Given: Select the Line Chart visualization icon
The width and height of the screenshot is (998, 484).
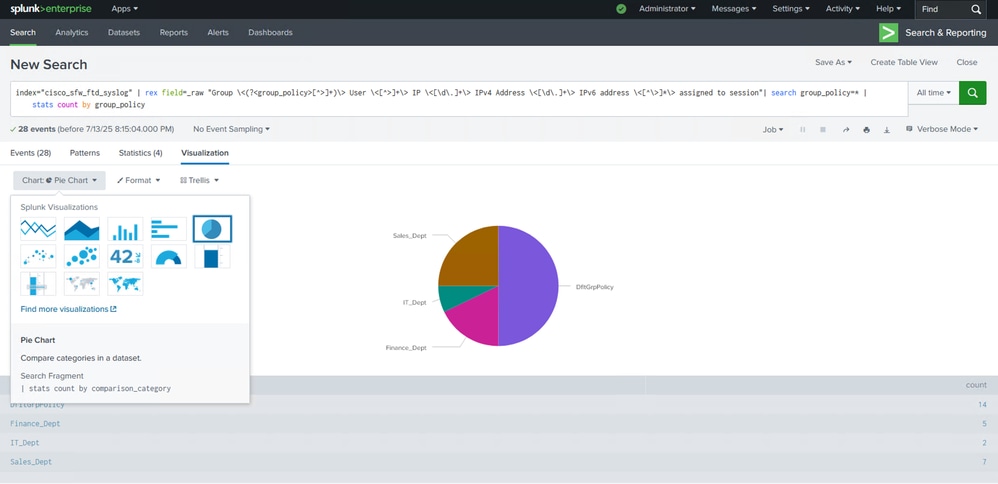Looking at the screenshot, I should pos(38,229).
